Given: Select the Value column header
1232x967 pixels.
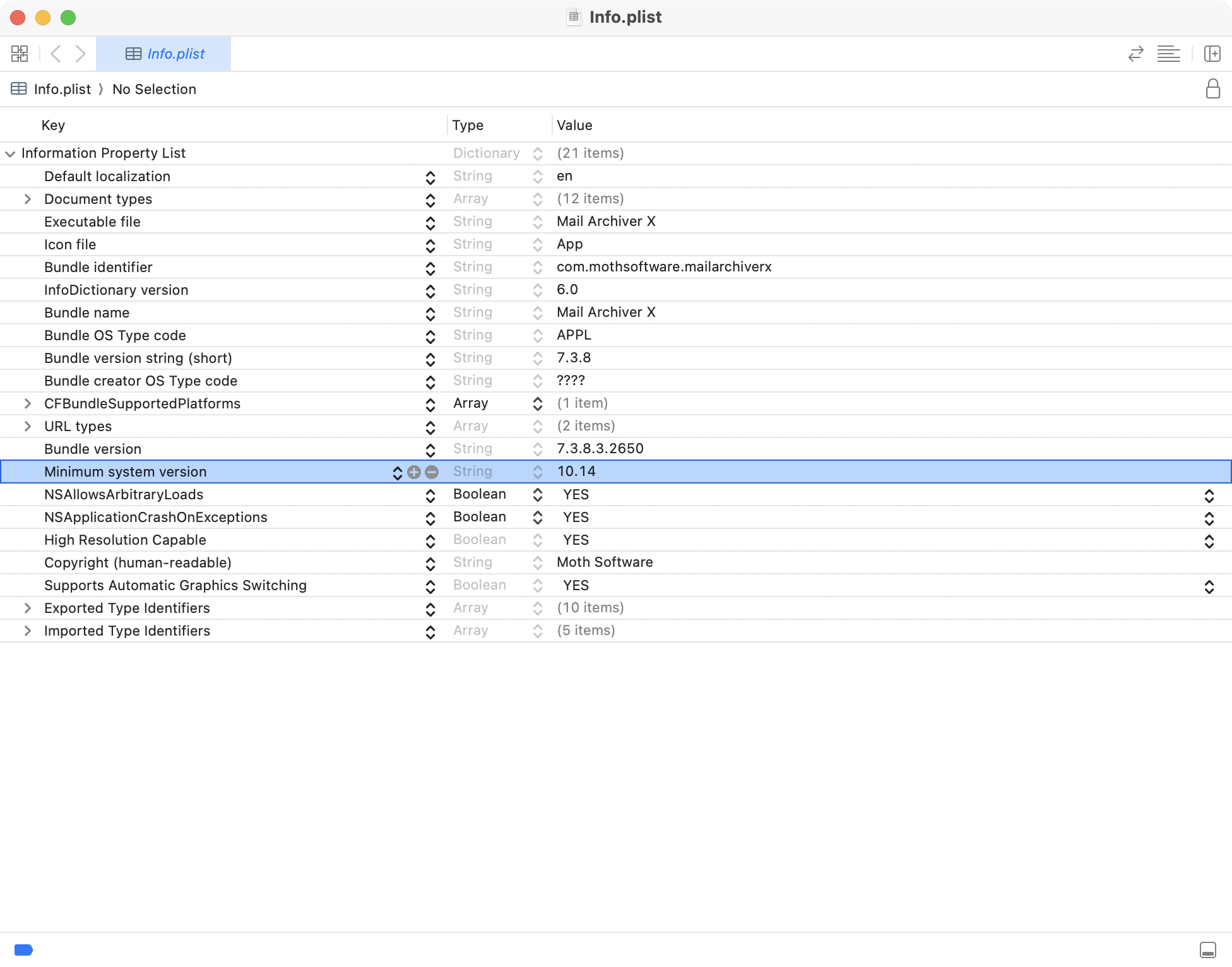Looking at the screenshot, I should click(574, 125).
